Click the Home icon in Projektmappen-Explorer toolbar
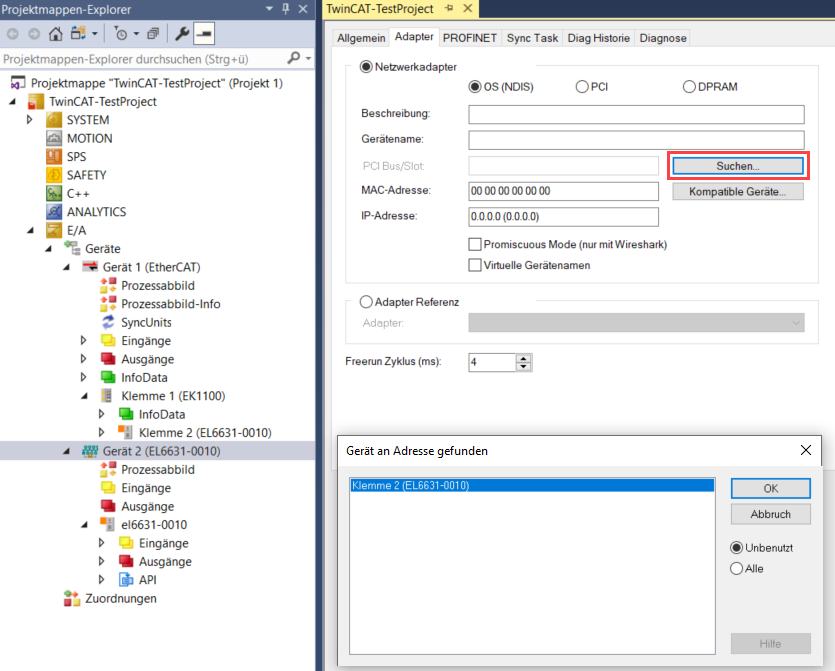The height and width of the screenshot is (671, 835). (x=55, y=33)
